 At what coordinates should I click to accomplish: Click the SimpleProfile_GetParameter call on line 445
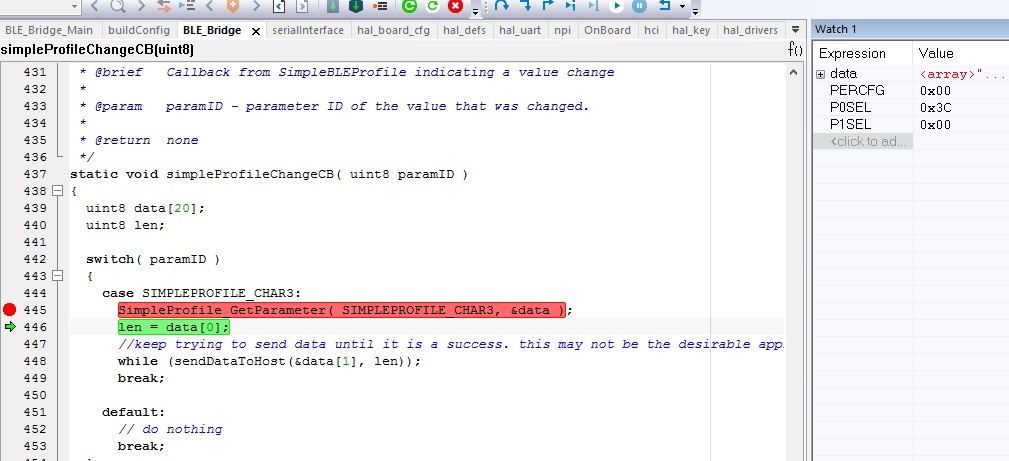[342, 310]
